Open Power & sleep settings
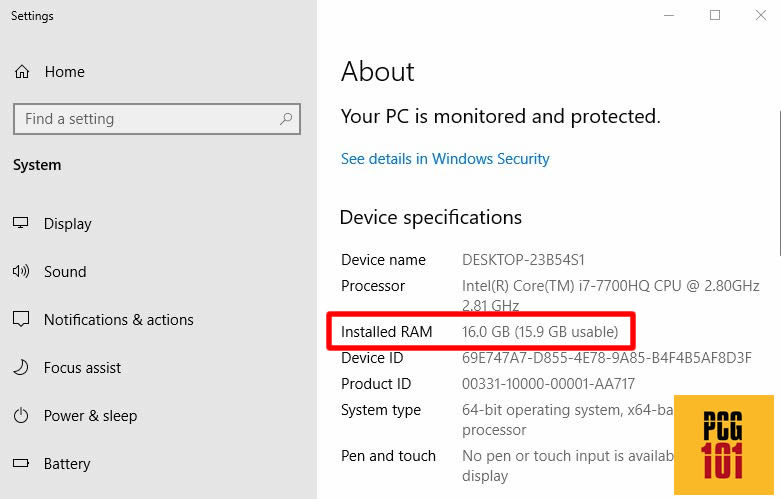 coord(90,416)
